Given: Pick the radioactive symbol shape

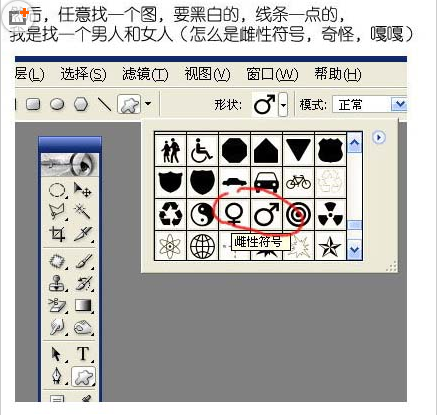Looking at the screenshot, I should [x=330, y=214].
